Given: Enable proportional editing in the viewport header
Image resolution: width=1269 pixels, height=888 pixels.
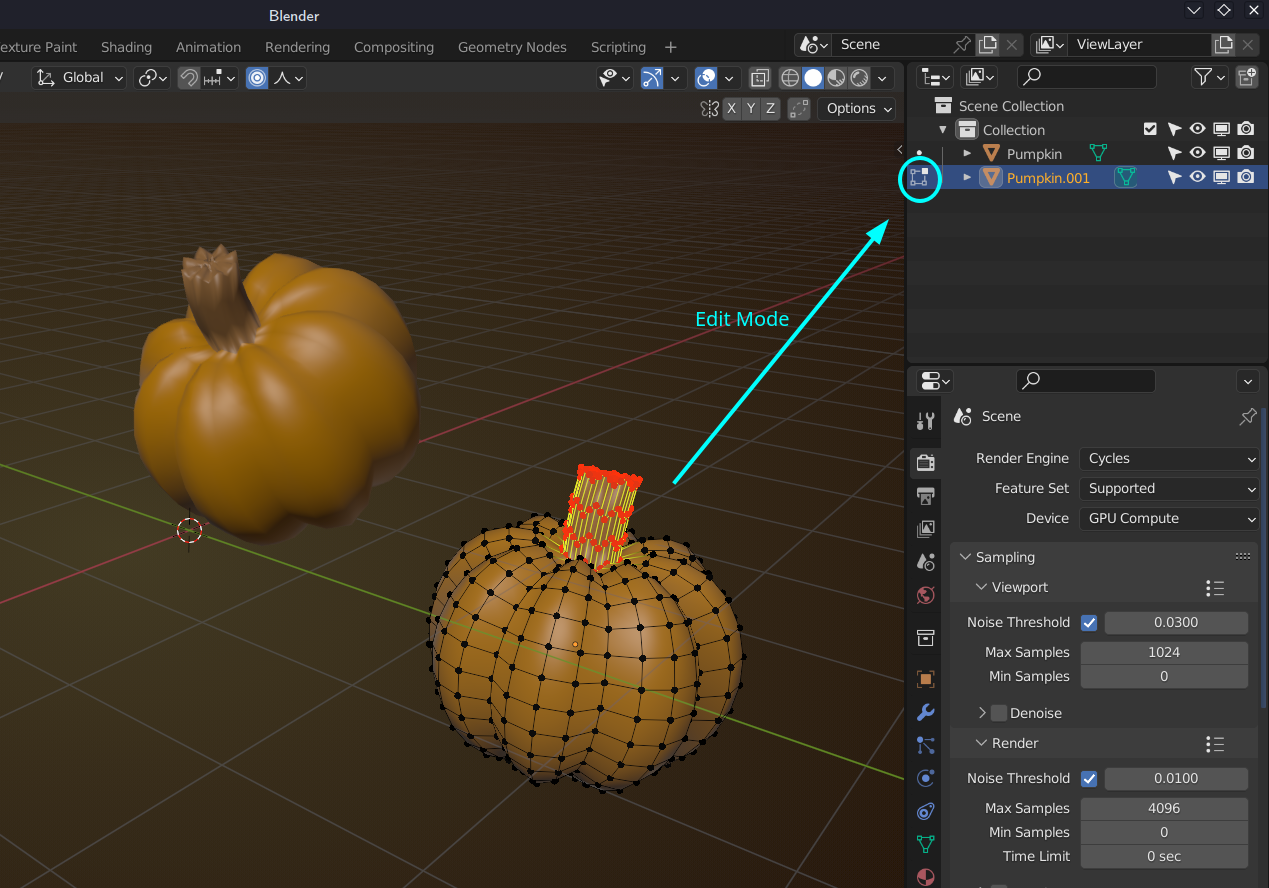Looking at the screenshot, I should tap(257, 78).
